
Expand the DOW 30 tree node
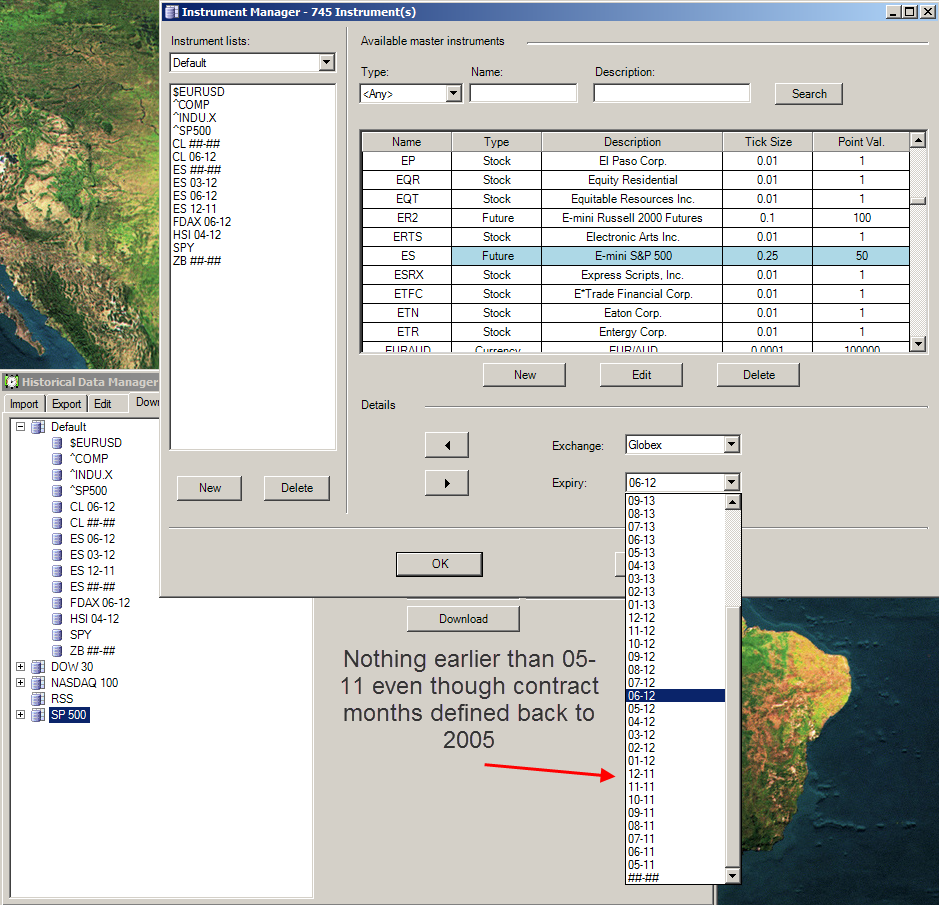click(x=20, y=667)
